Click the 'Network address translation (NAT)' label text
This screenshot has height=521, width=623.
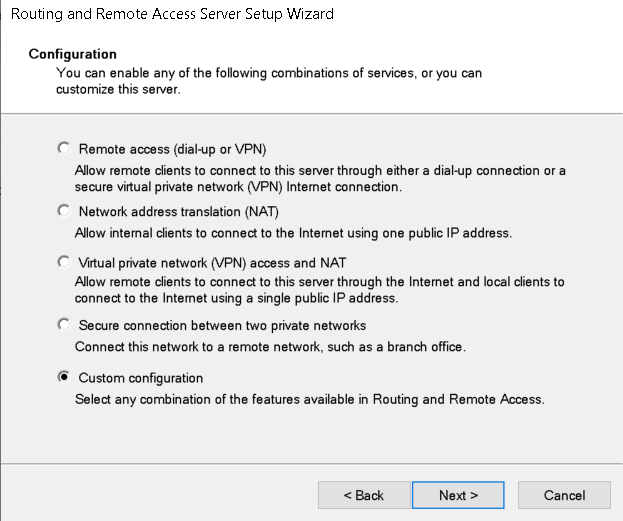tap(178, 212)
